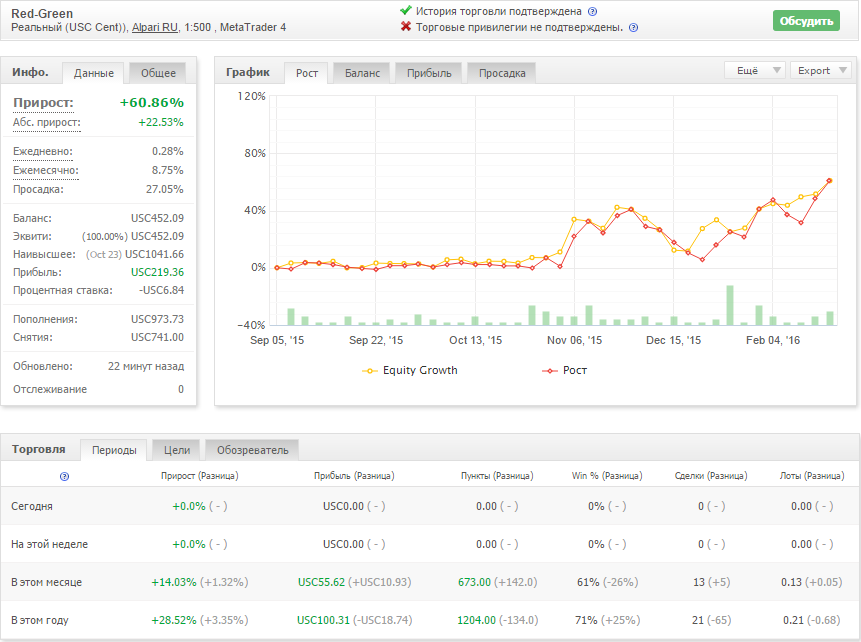The image size is (861, 642).
Task: Click the USC741.00 withdrawals value
Action: [157, 337]
